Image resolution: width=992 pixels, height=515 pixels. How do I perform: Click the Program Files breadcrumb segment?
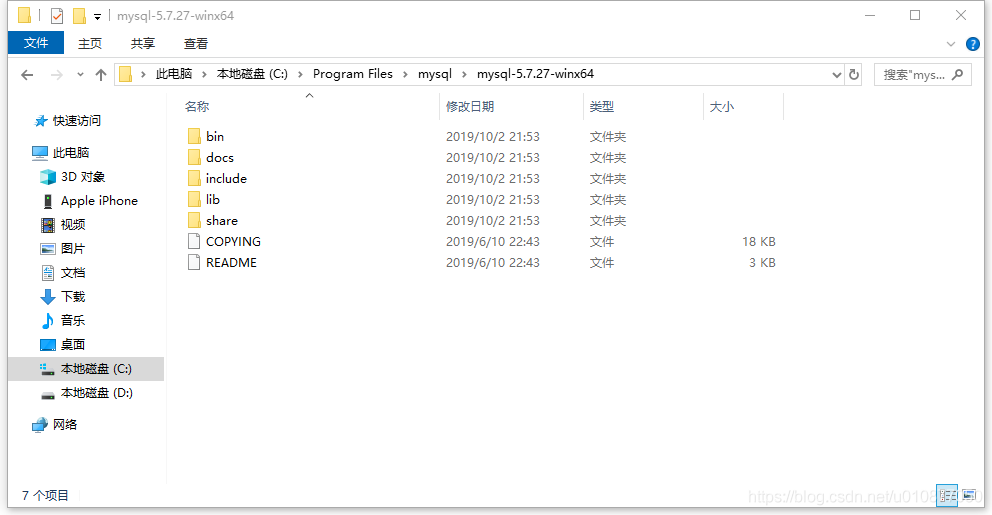pyautogui.click(x=352, y=74)
